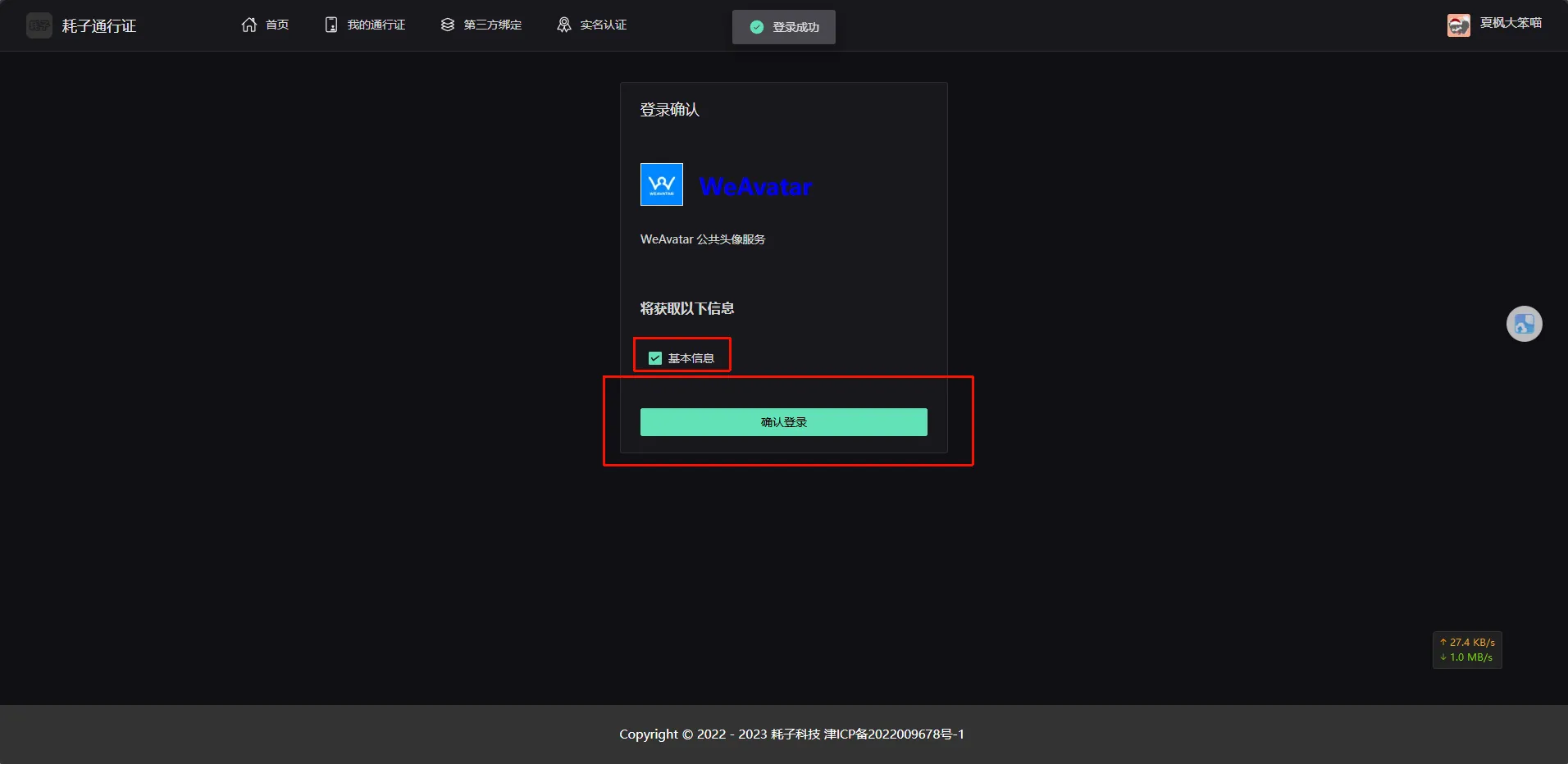Click the floating round widget icon on right edge
1568x764 pixels.
[x=1524, y=324]
